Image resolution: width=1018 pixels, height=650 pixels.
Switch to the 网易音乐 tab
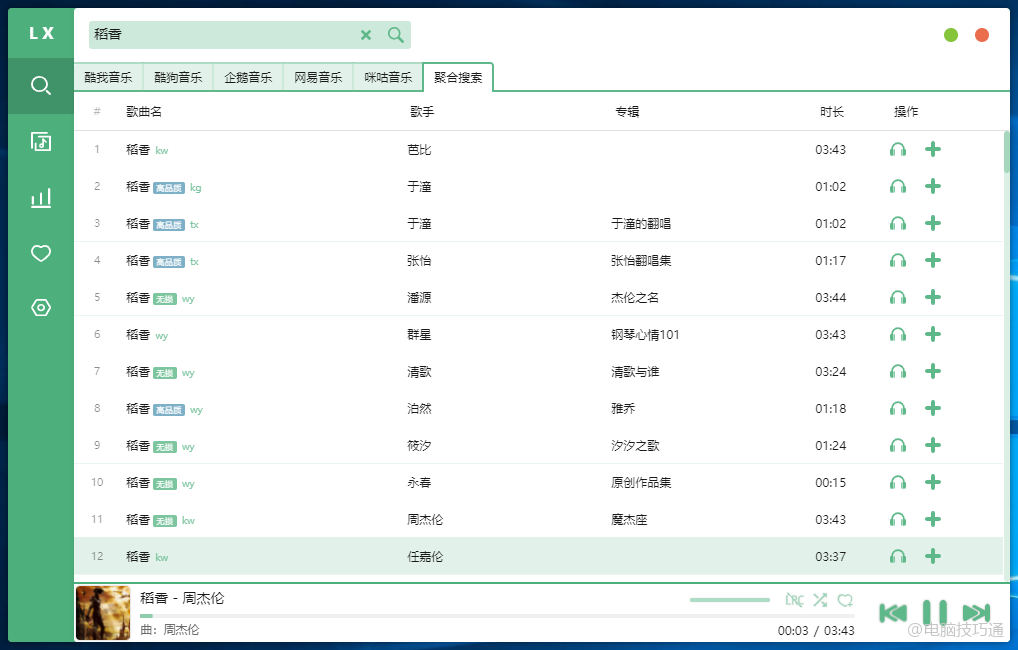(318, 77)
